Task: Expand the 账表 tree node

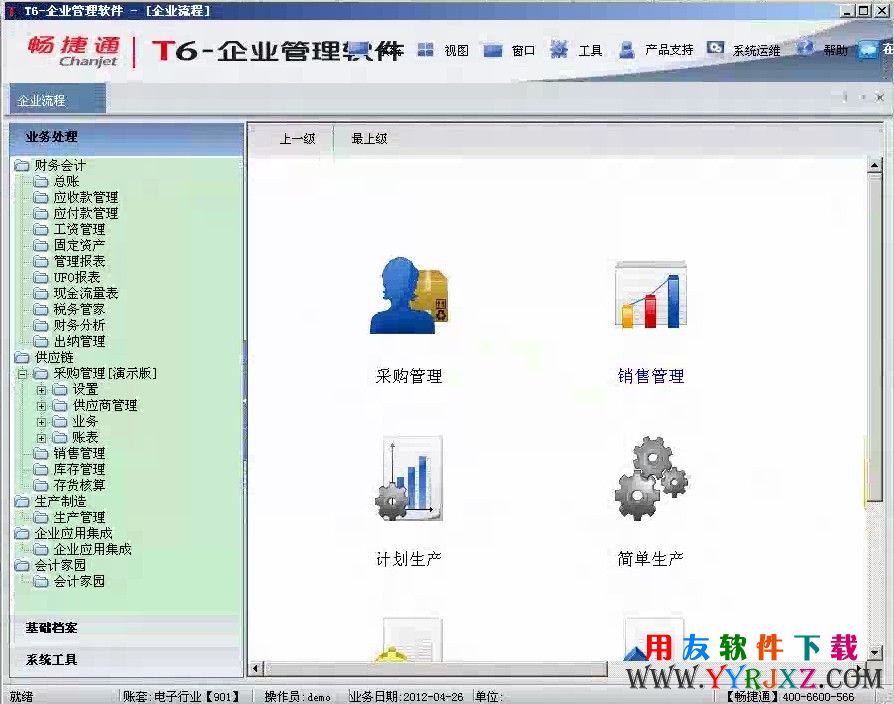Action: (x=41, y=438)
